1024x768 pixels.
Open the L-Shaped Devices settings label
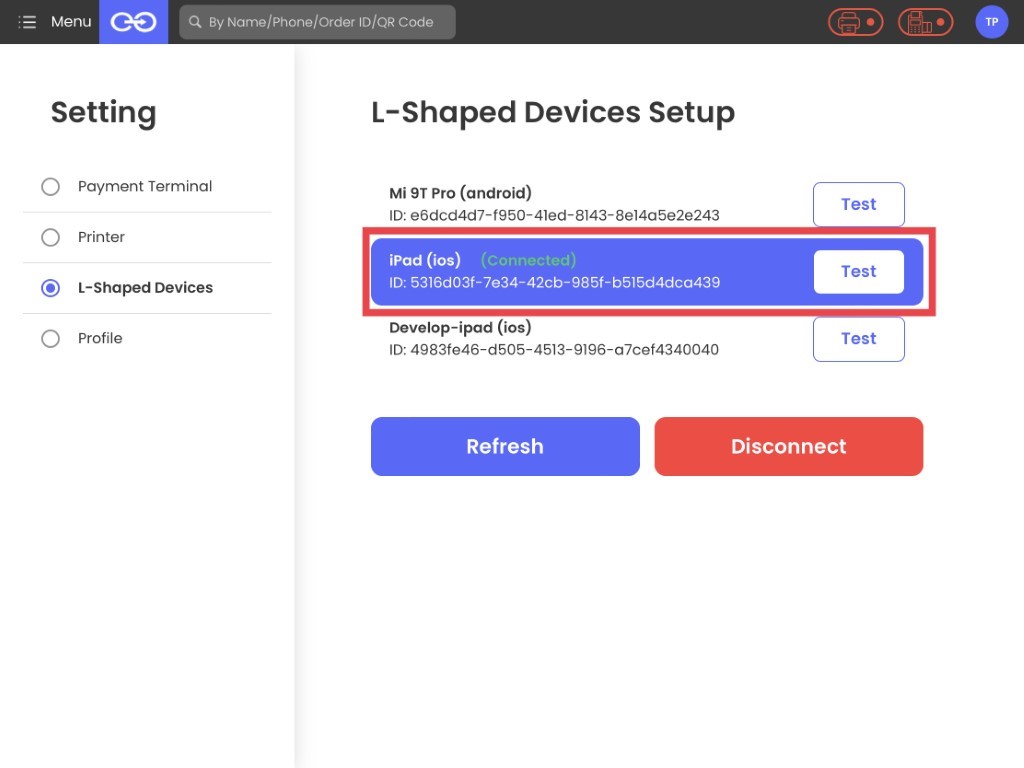[x=146, y=288]
